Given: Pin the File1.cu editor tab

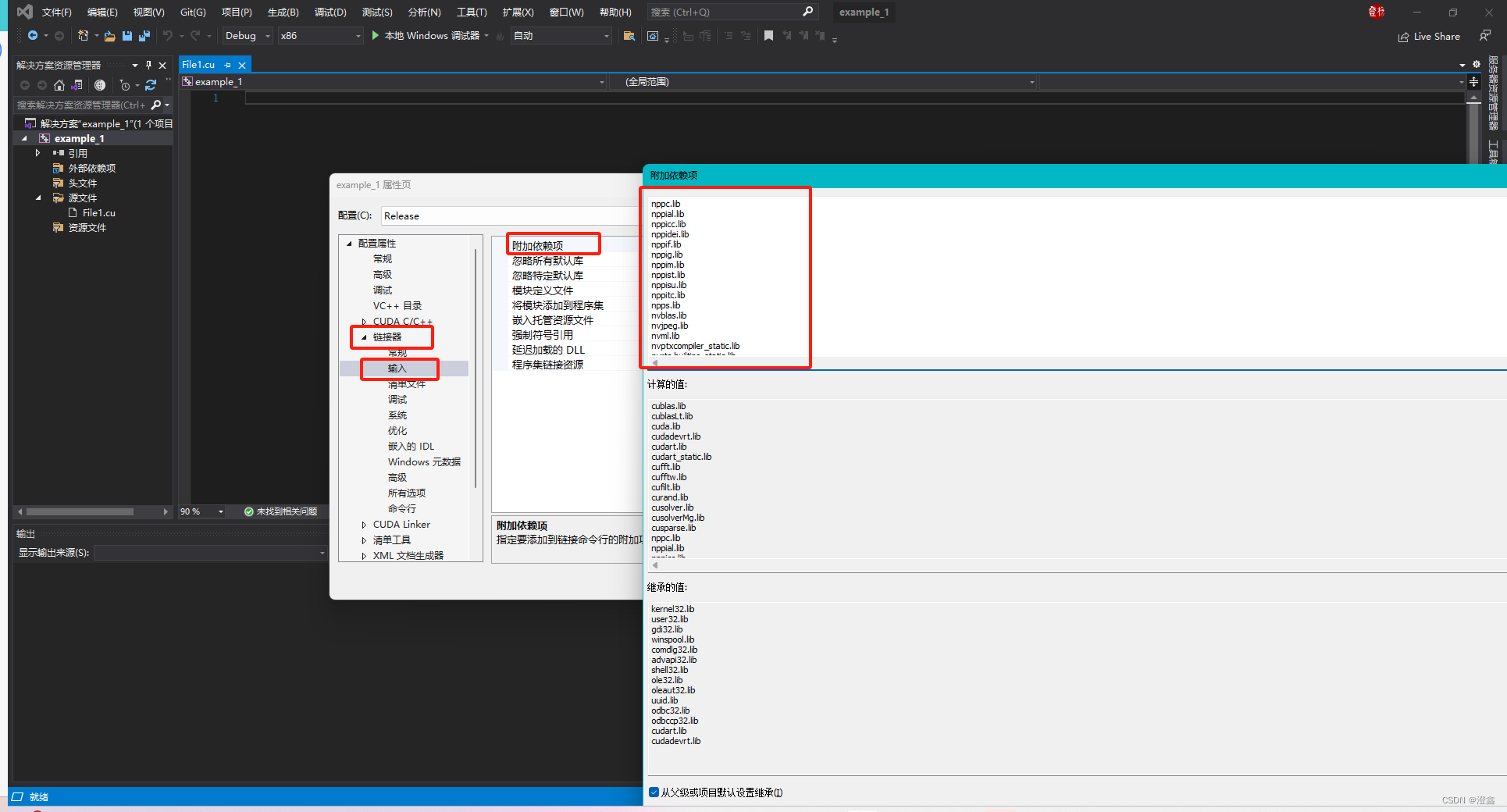Looking at the screenshot, I should (x=227, y=65).
